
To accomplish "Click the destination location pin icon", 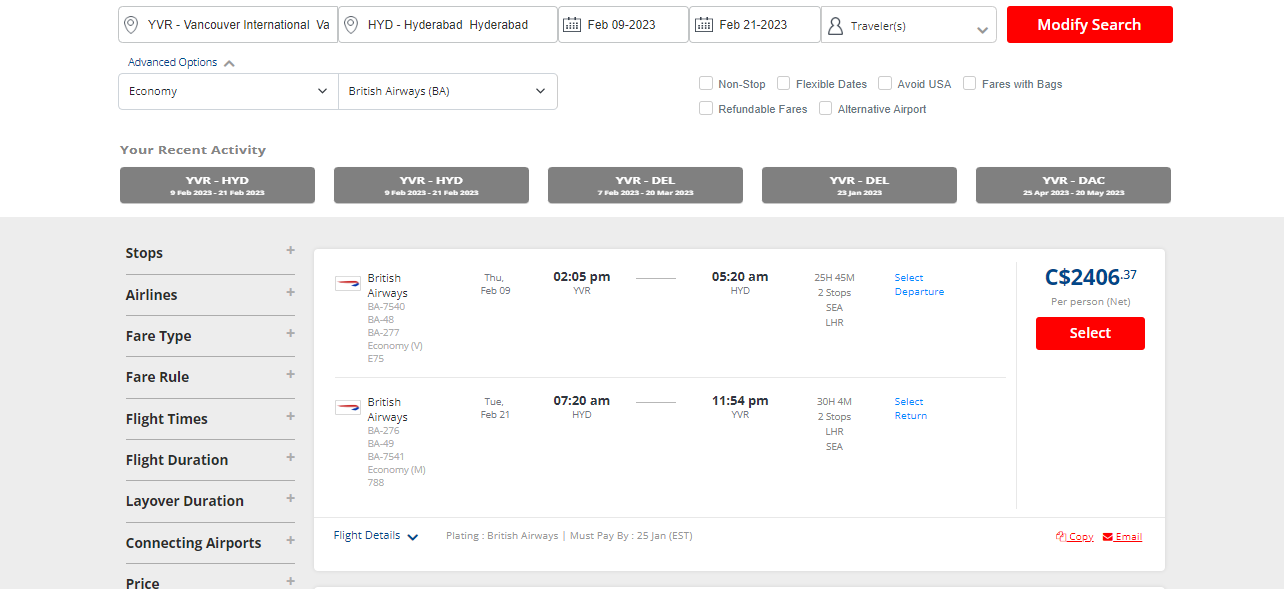I will pos(350,25).
